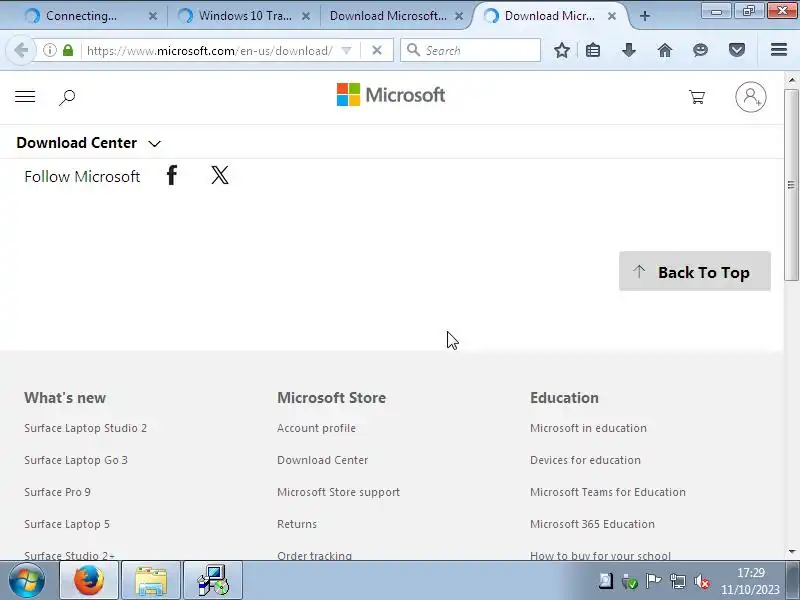The width and height of the screenshot is (800, 600).
Task: Click the green padlock security icon
Action: click(x=68, y=50)
